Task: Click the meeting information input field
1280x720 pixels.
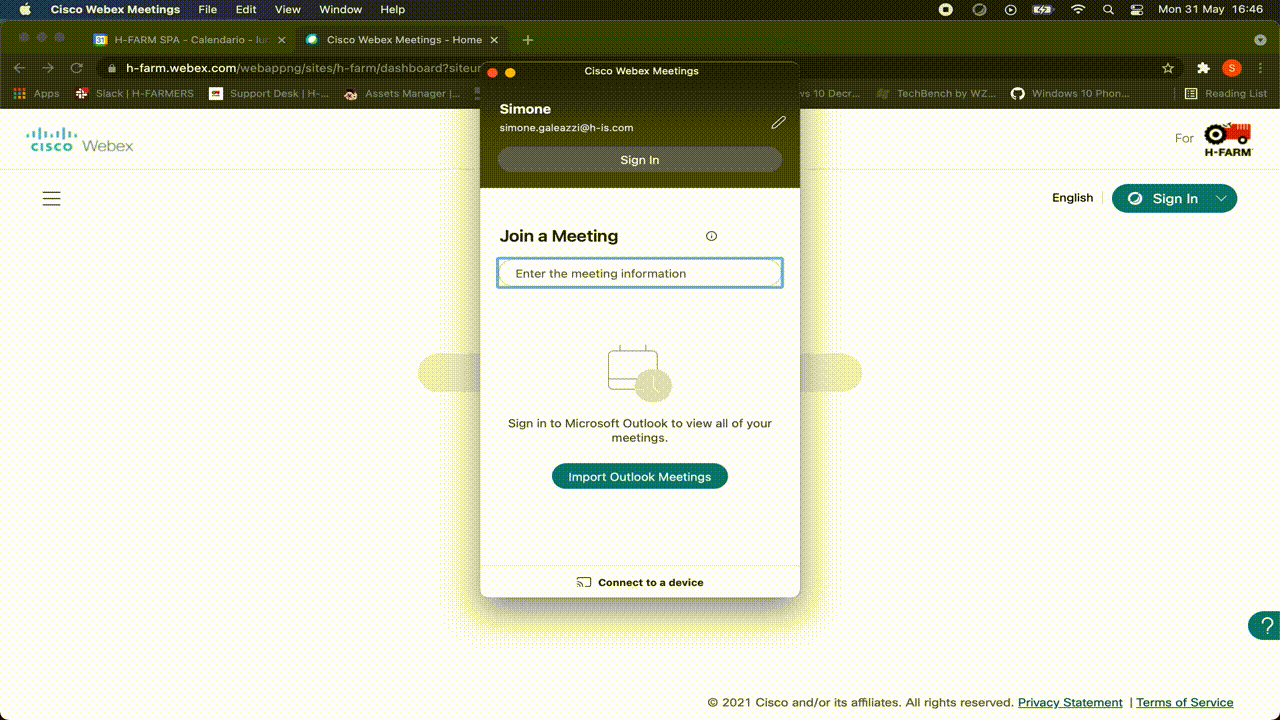Action: point(640,273)
